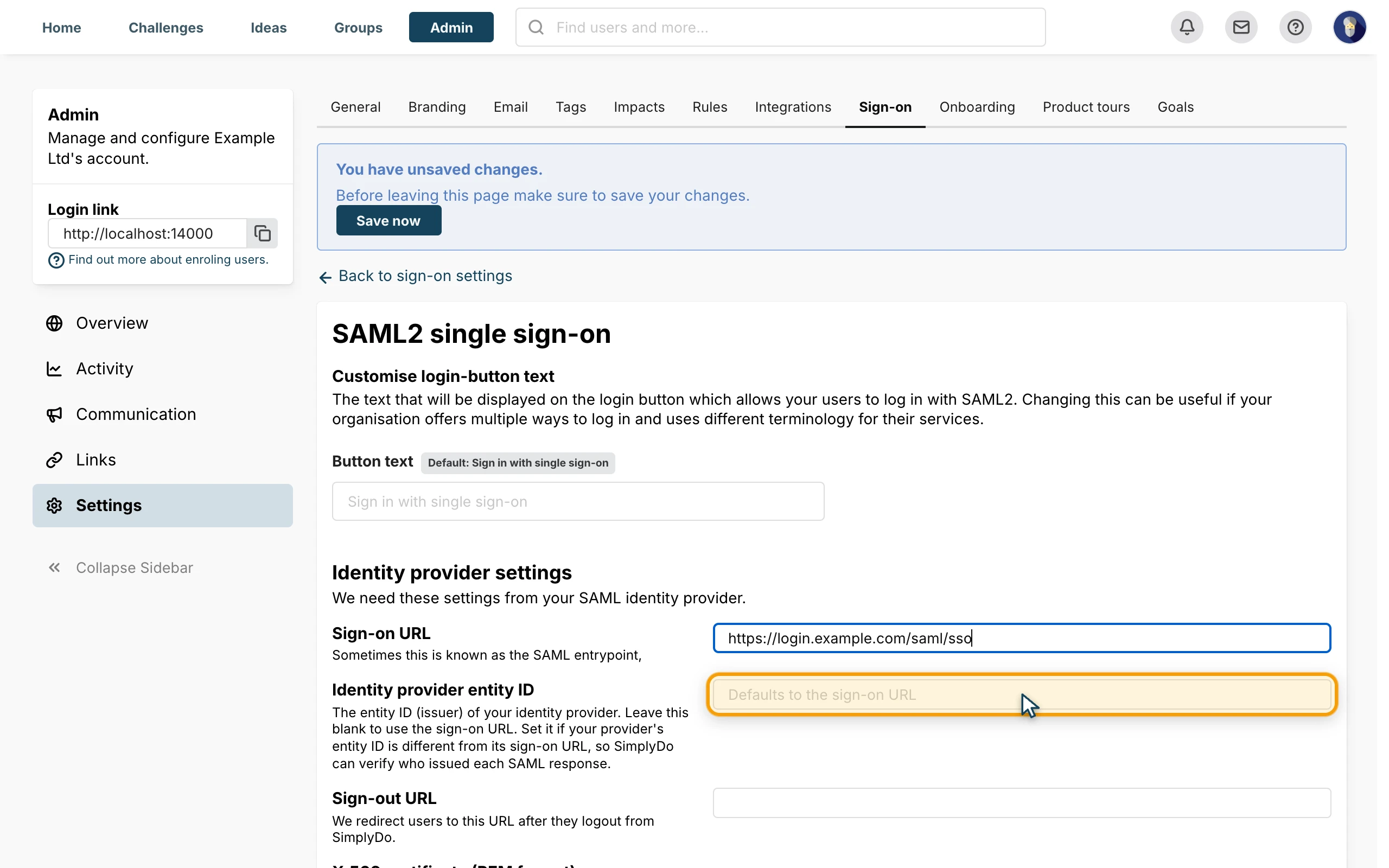Open the Rules tab
1389x868 pixels.
(710, 107)
